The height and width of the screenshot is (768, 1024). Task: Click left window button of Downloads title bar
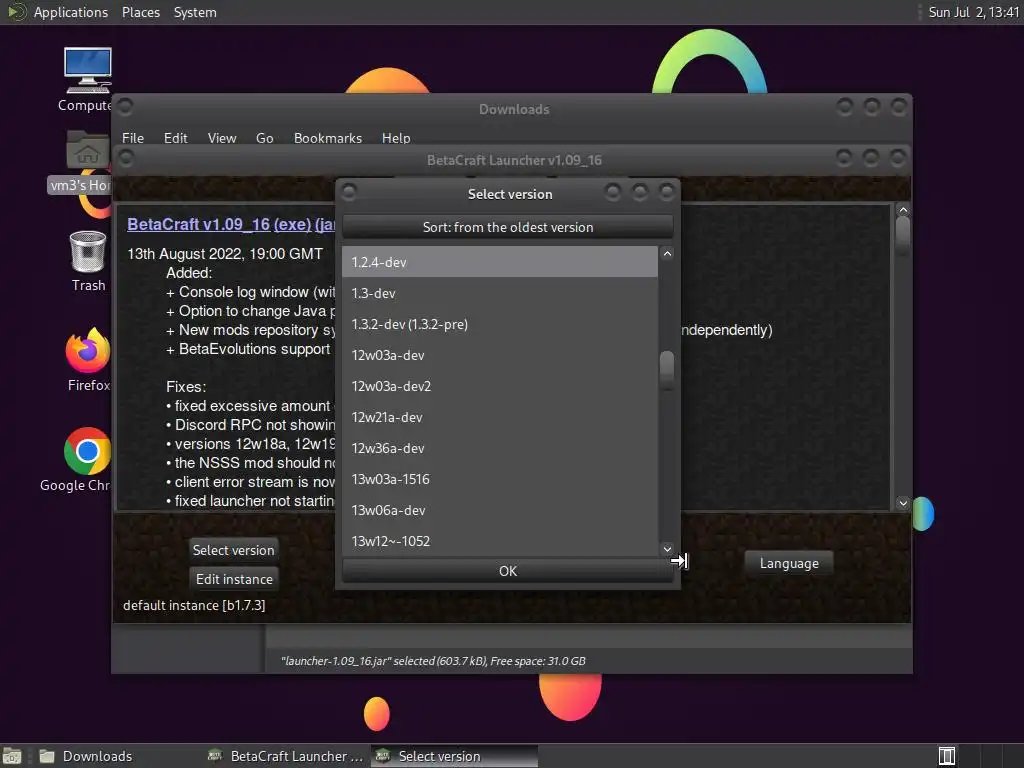125,106
